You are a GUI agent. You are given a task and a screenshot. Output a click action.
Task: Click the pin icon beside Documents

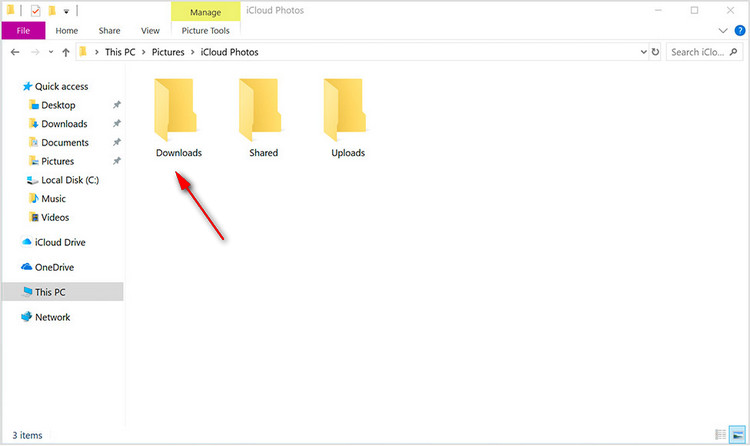(x=116, y=142)
